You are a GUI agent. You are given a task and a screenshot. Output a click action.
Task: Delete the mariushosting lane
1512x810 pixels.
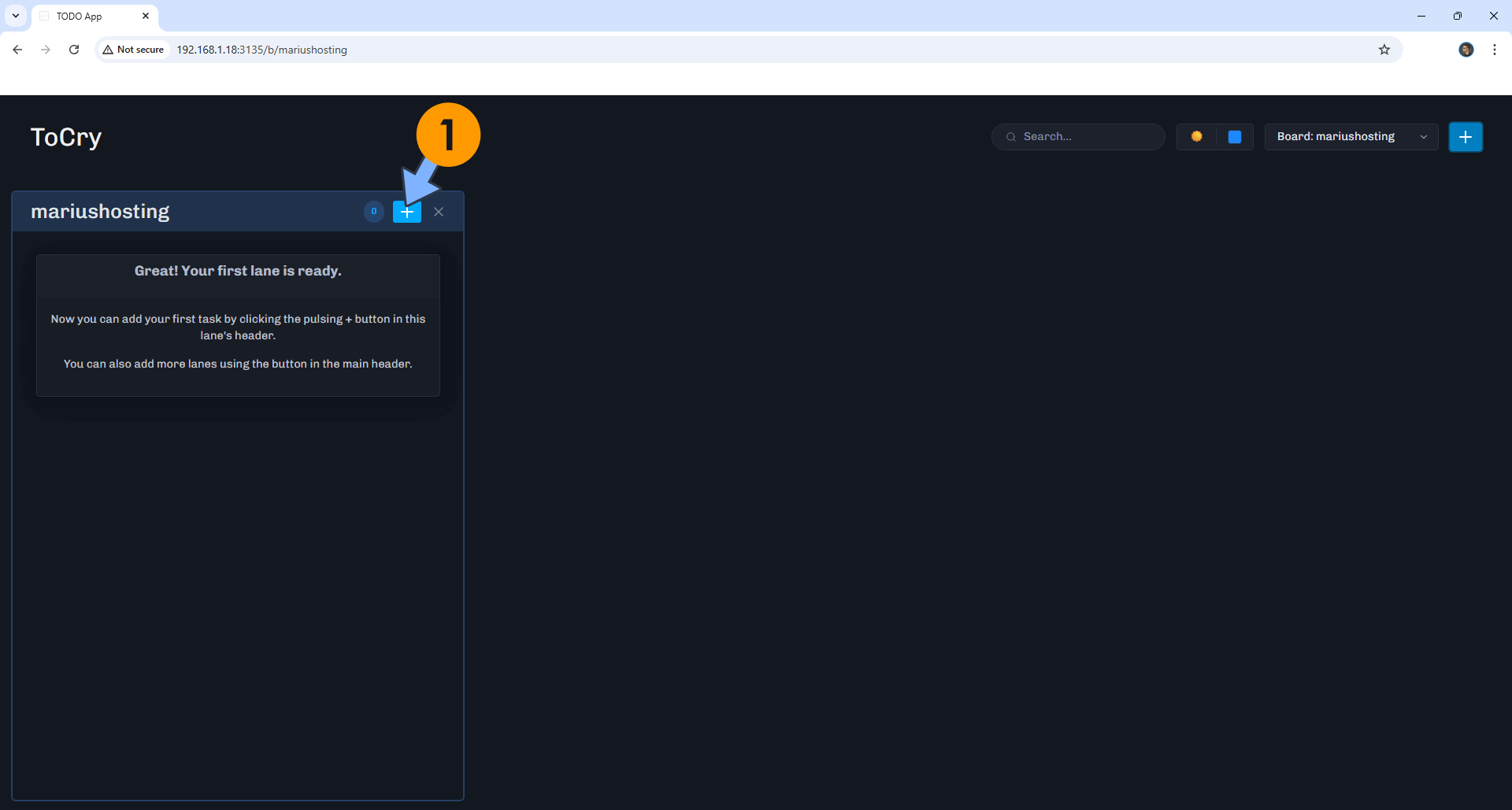click(x=439, y=212)
